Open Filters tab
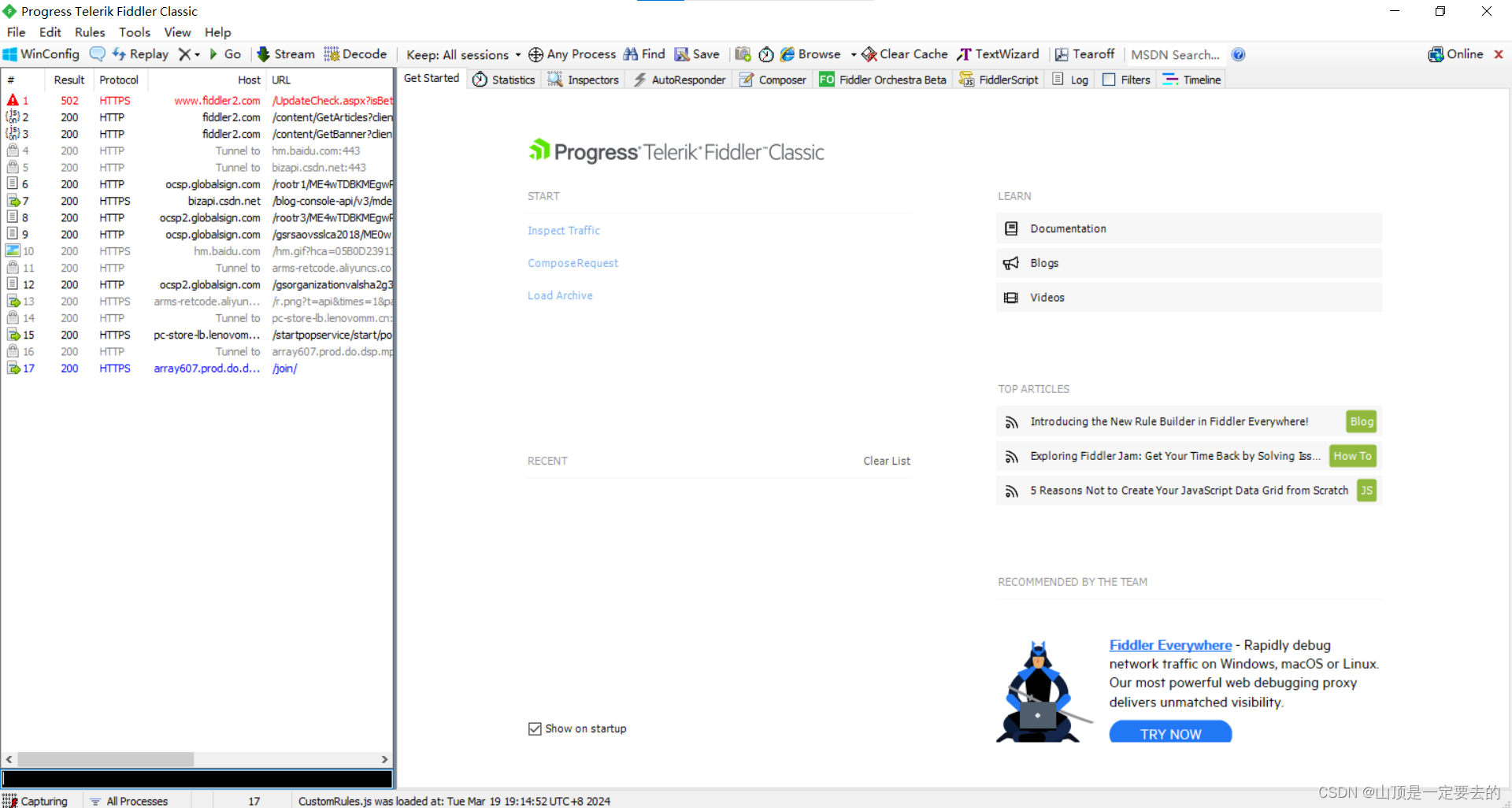The height and width of the screenshot is (808, 1512). pyautogui.click(x=1127, y=80)
